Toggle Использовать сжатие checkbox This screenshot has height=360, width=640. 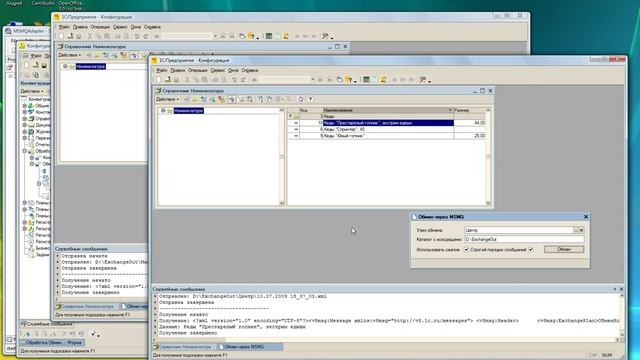tap(466, 249)
